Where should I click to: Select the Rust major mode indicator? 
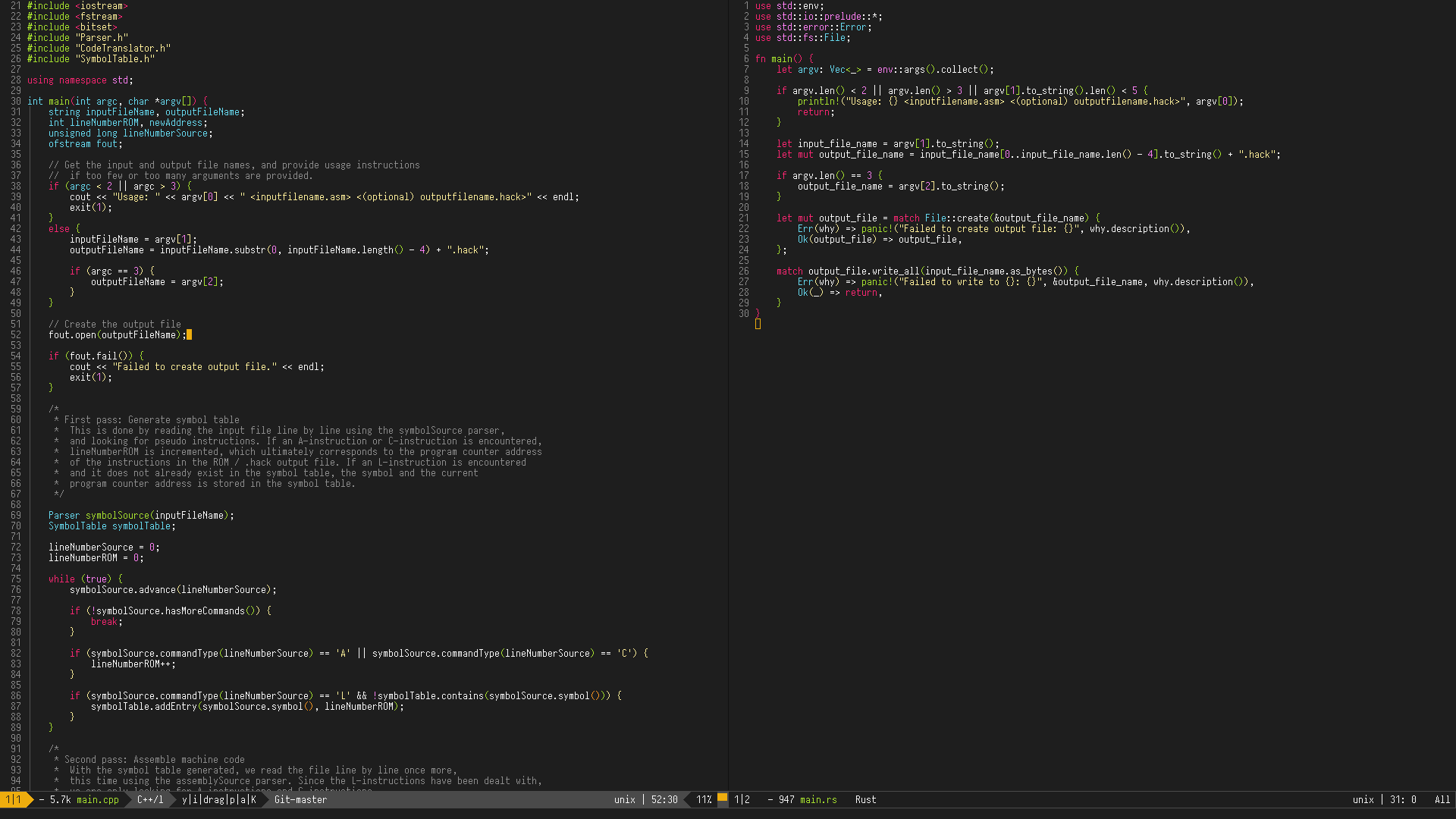coord(865,799)
